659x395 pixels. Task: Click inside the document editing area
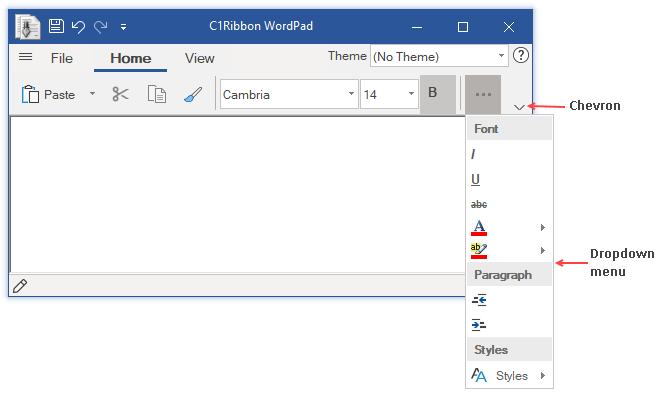pos(238,195)
